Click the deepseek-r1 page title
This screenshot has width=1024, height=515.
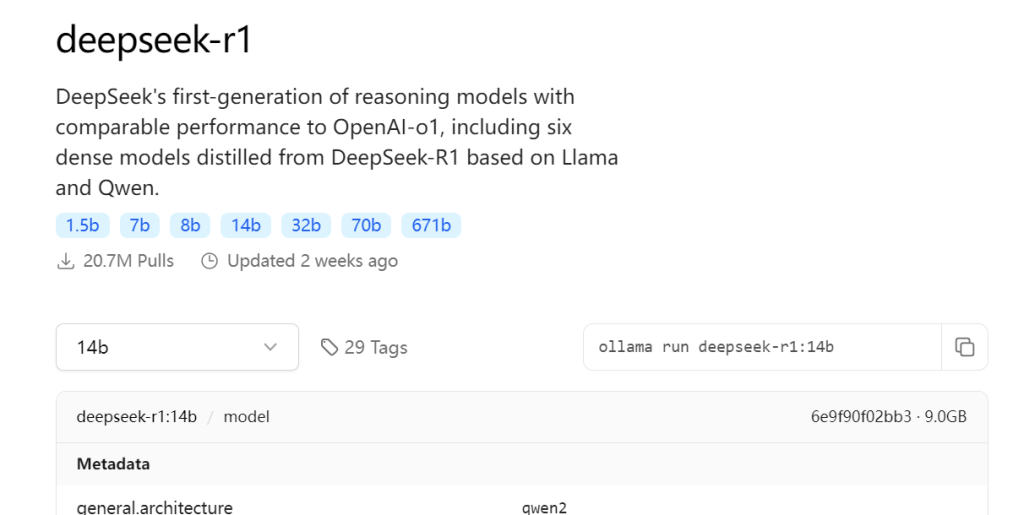click(x=153, y=40)
